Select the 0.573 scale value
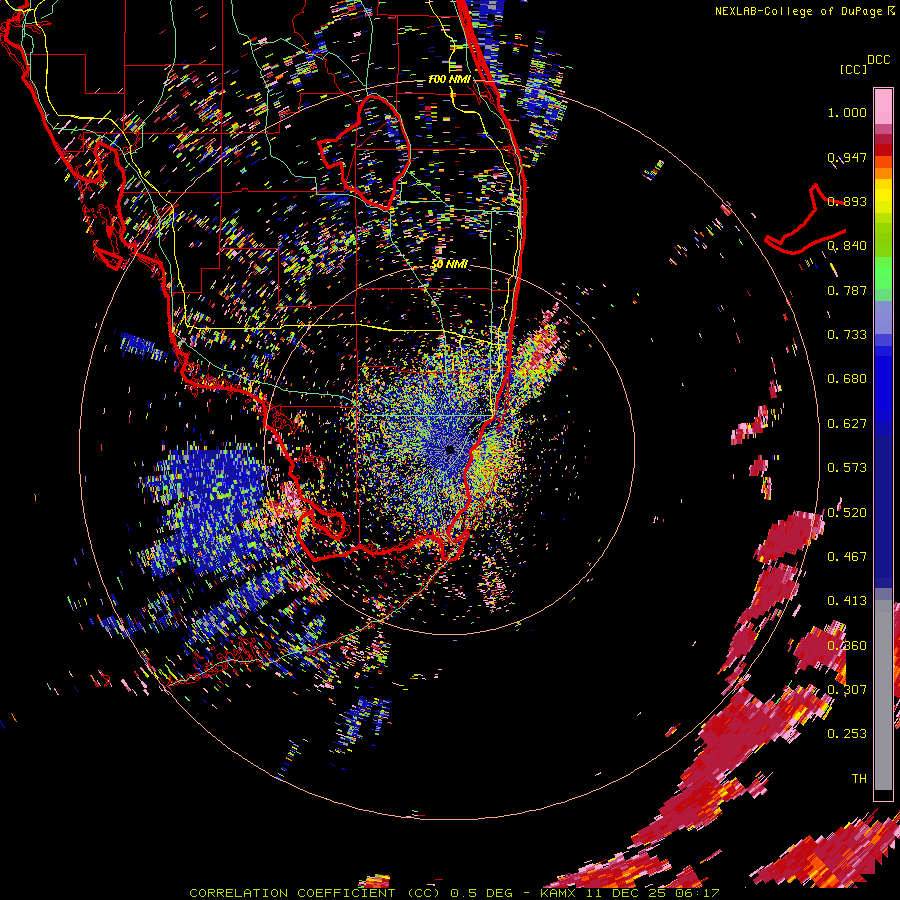The width and height of the screenshot is (900, 900). click(847, 468)
